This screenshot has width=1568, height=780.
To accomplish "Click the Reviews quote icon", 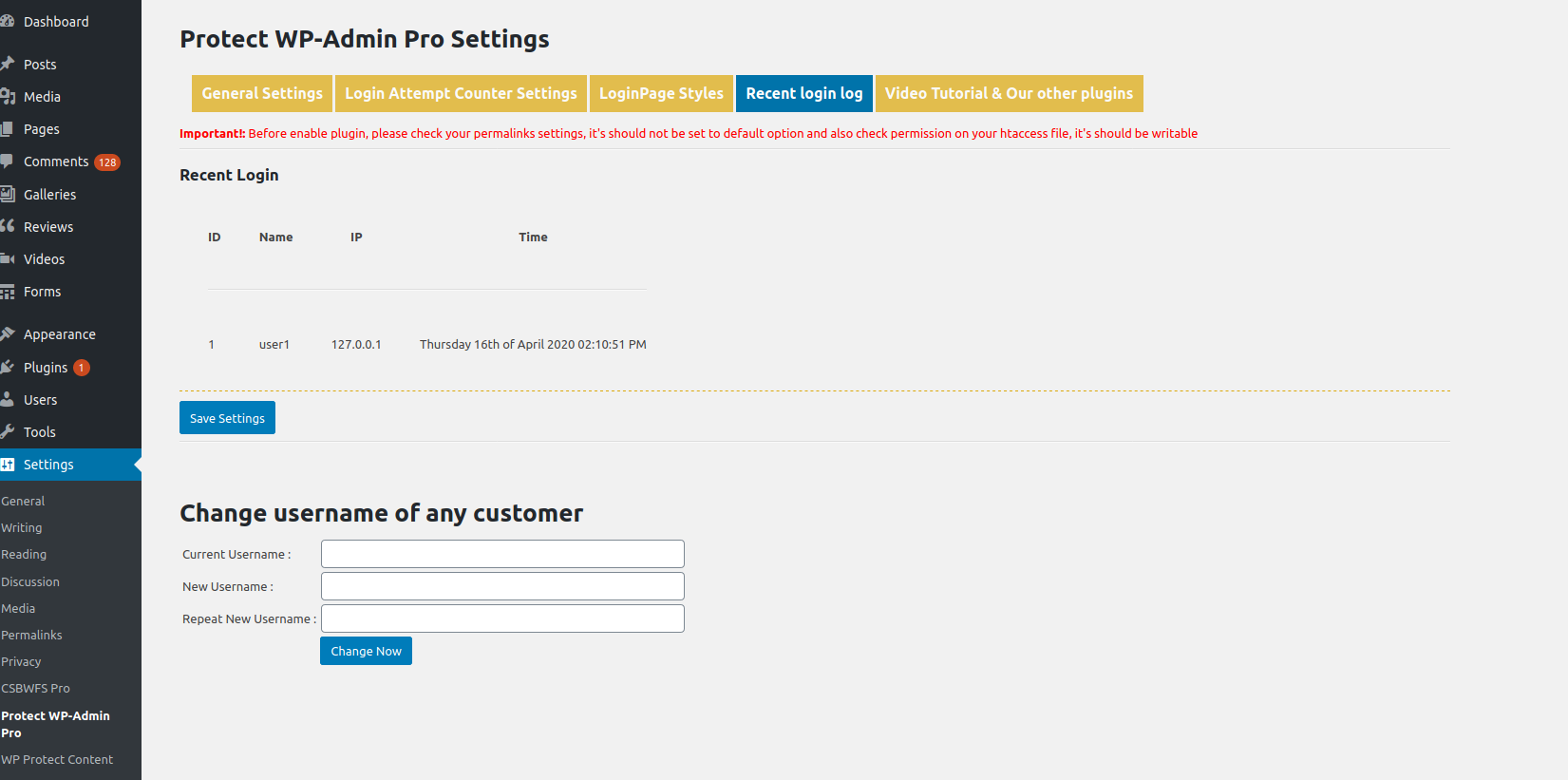I will (x=7, y=226).
